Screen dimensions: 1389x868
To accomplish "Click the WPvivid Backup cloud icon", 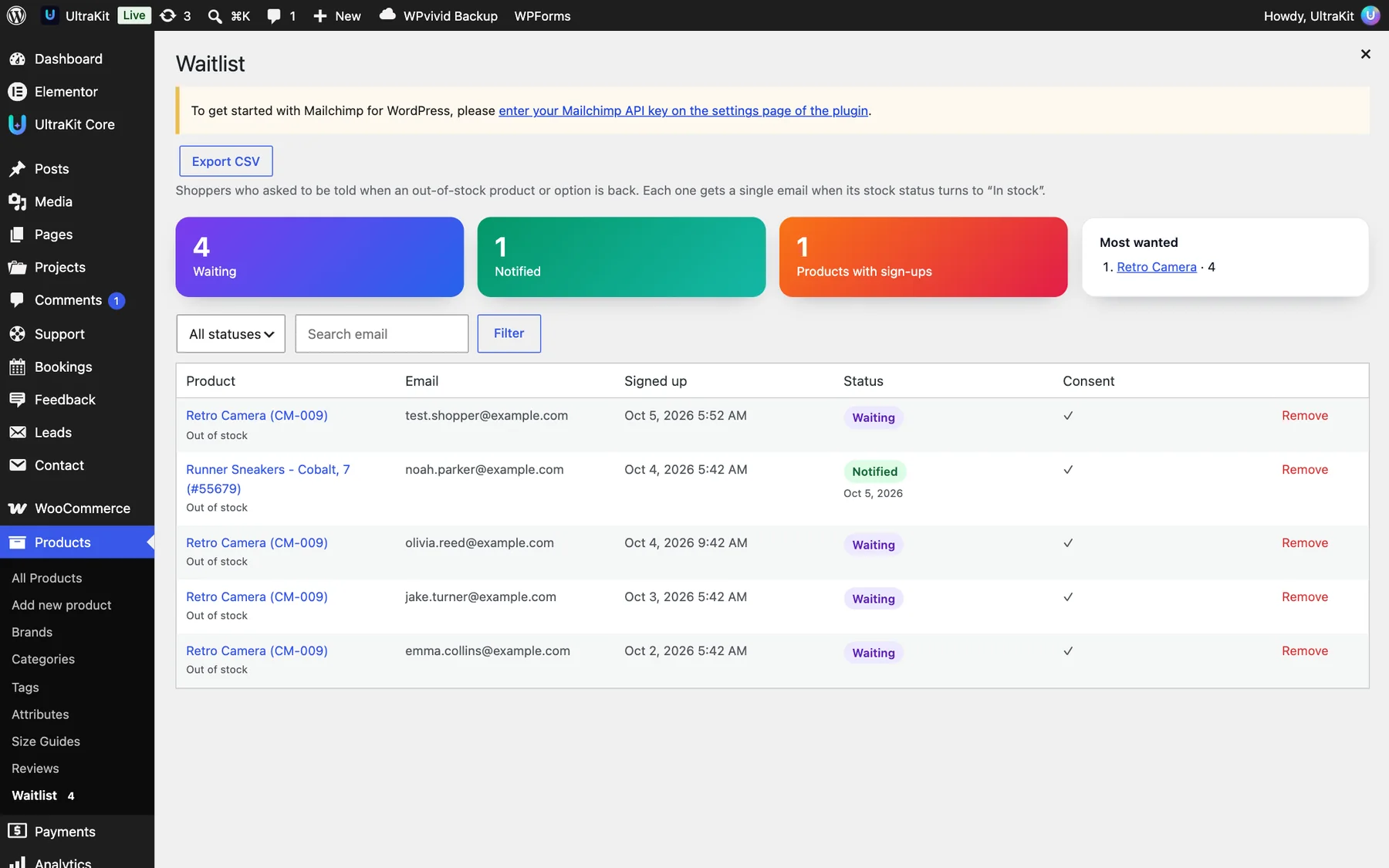I will tap(387, 15).
